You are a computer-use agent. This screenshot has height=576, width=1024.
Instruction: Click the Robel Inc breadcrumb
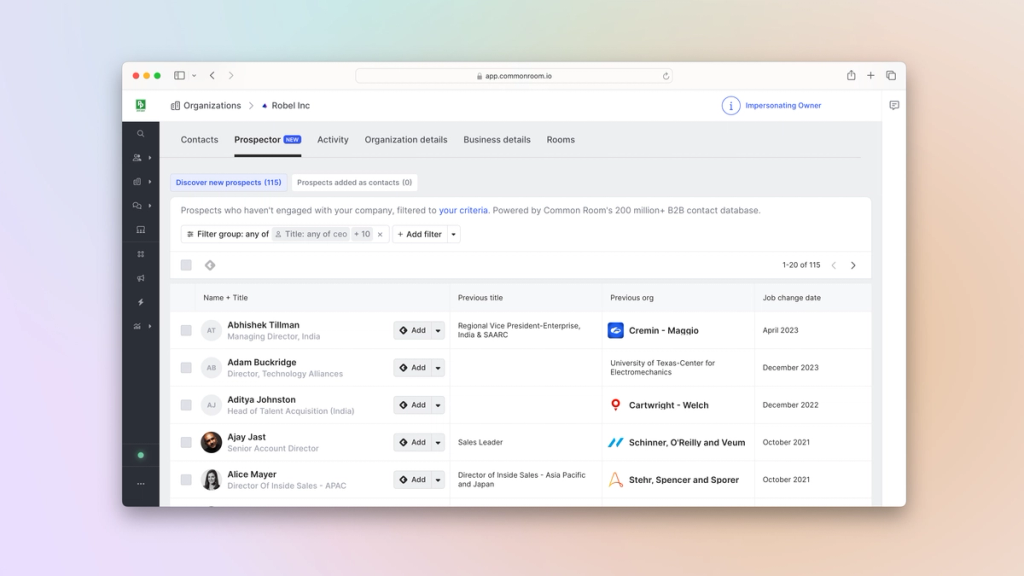point(286,105)
